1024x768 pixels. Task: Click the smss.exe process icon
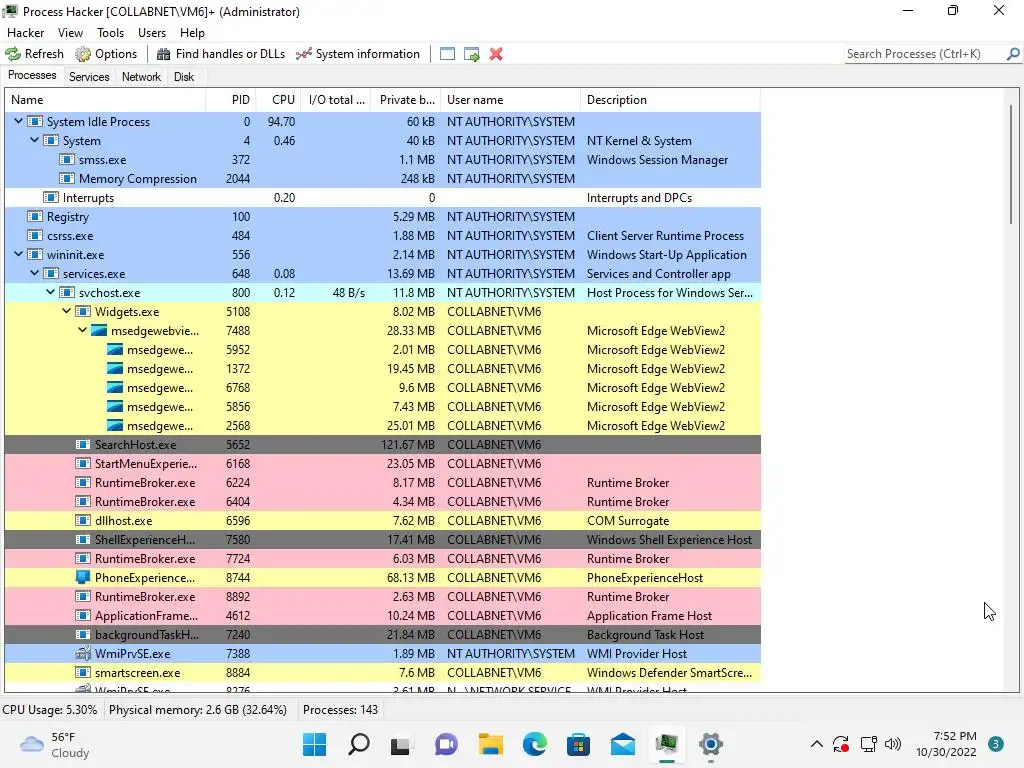pos(67,160)
